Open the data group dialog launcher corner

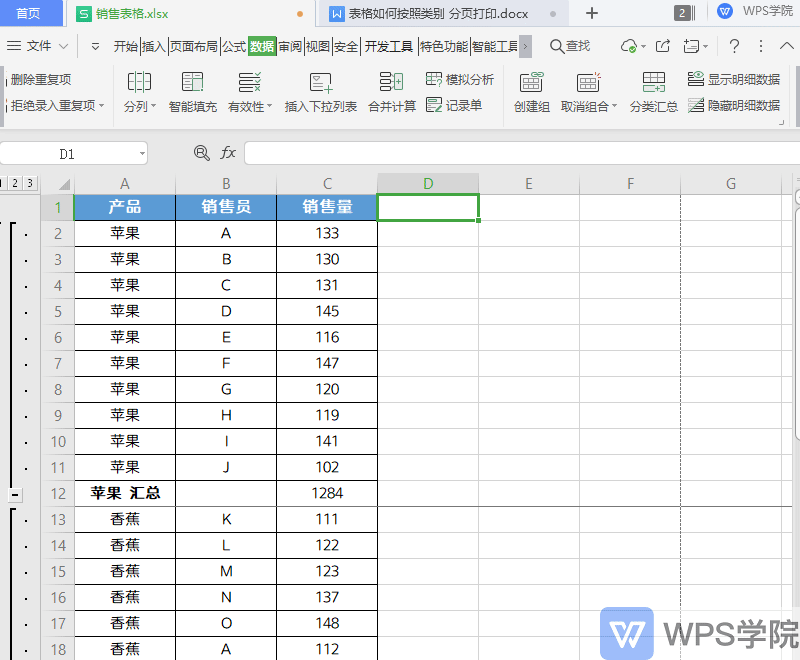pos(781,123)
